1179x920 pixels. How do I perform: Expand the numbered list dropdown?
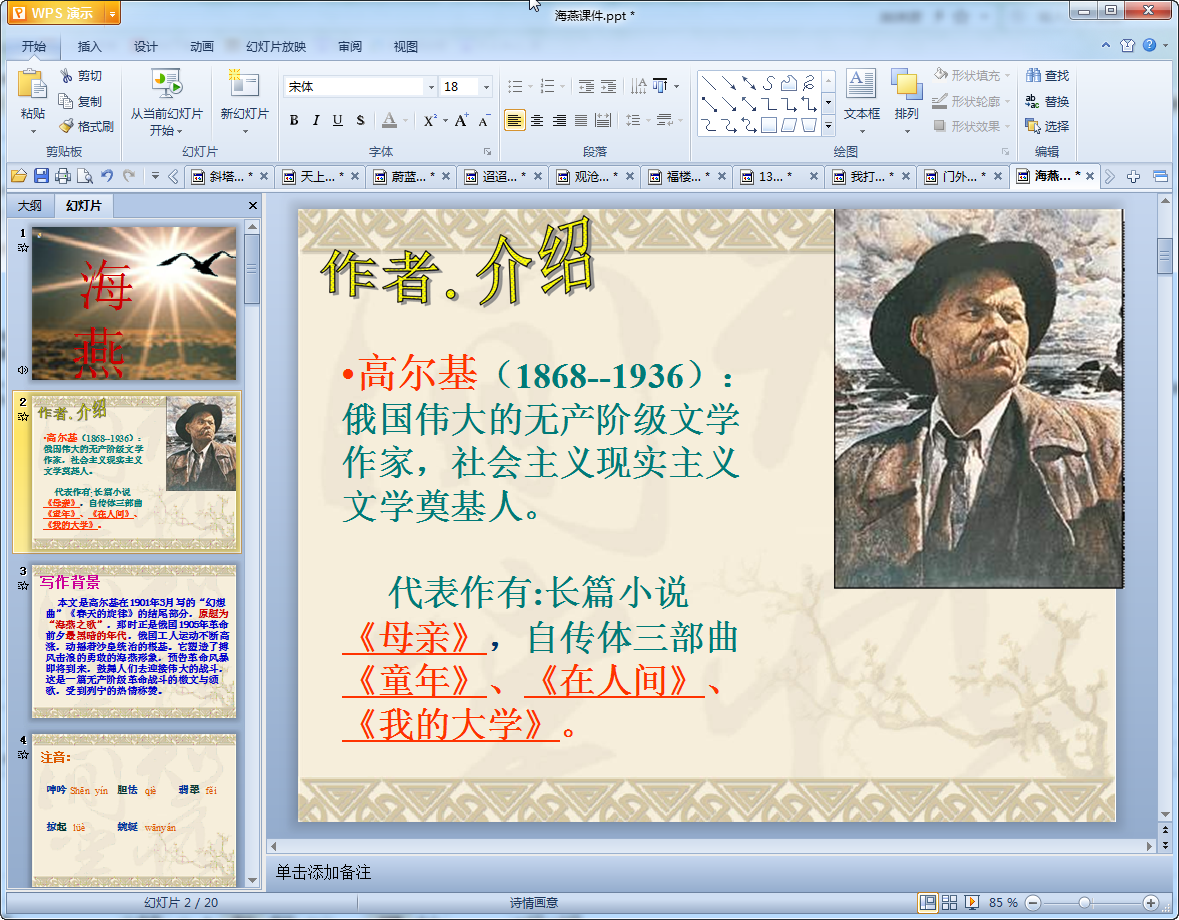click(x=562, y=86)
